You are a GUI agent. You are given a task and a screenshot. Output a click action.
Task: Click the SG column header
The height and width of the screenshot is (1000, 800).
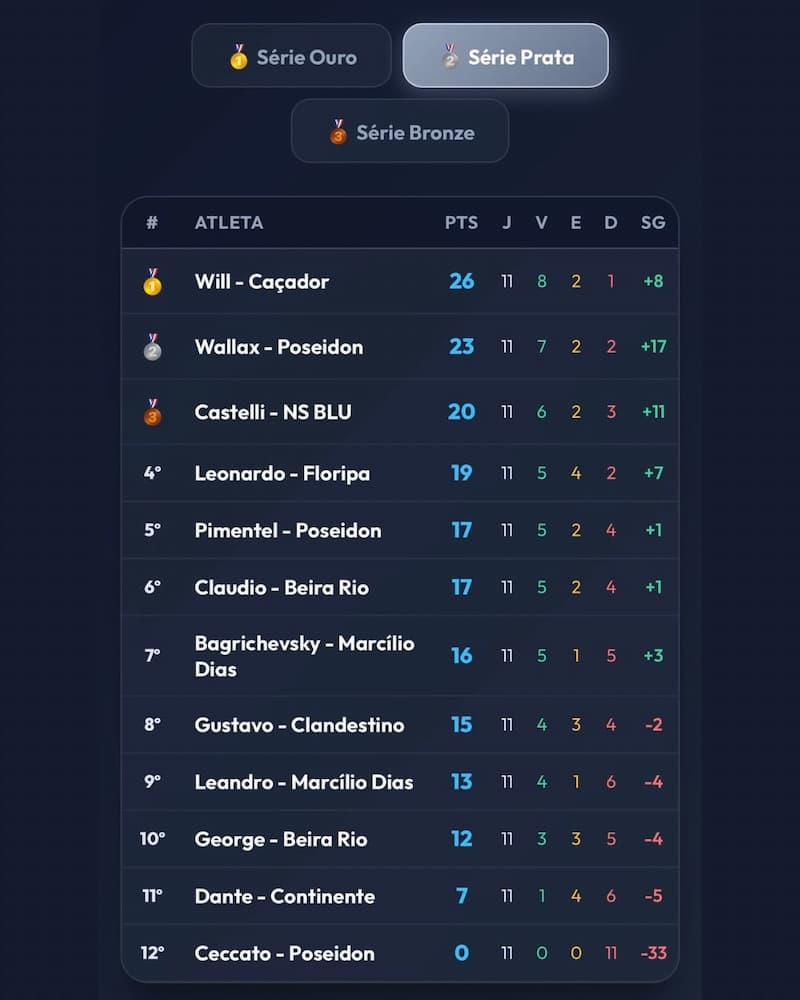coord(653,223)
